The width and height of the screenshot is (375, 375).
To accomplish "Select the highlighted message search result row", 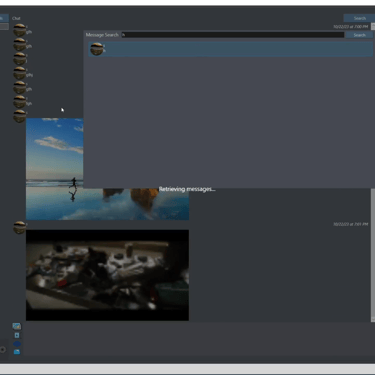I will (x=231, y=49).
